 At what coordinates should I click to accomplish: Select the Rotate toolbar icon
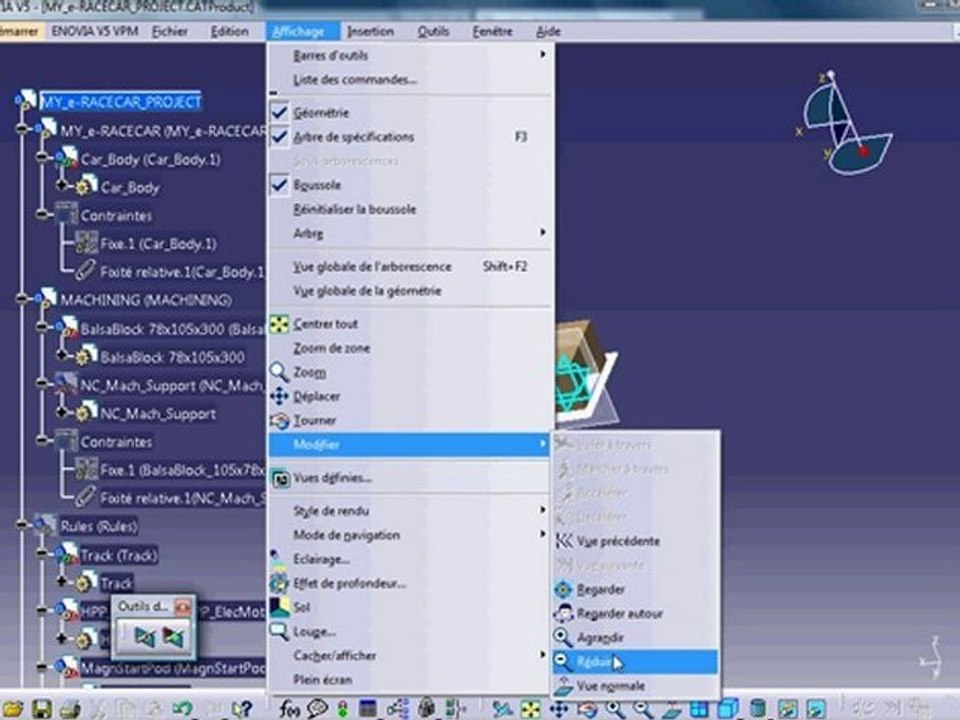tap(587, 710)
